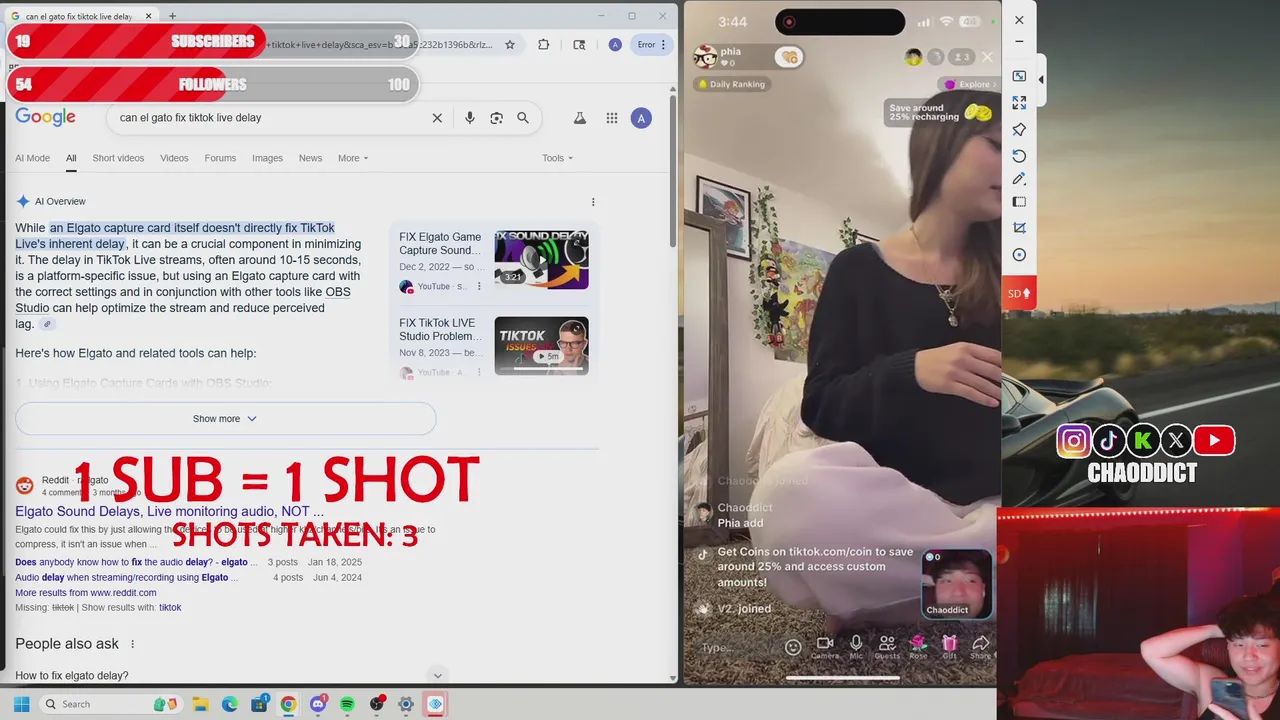Click the Type... chat input in TikTok
1280x720 pixels.
[x=735, y=648]
